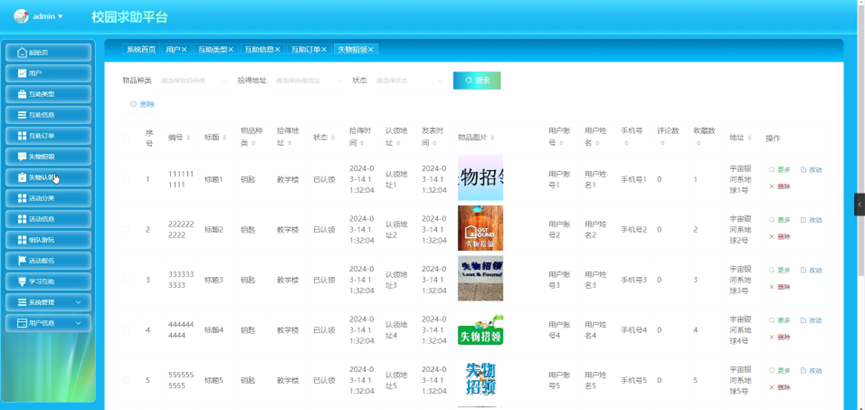Sort by 手机号 column arrows
Viewport: 865px width, 410px height.
[x=626, y=143]
